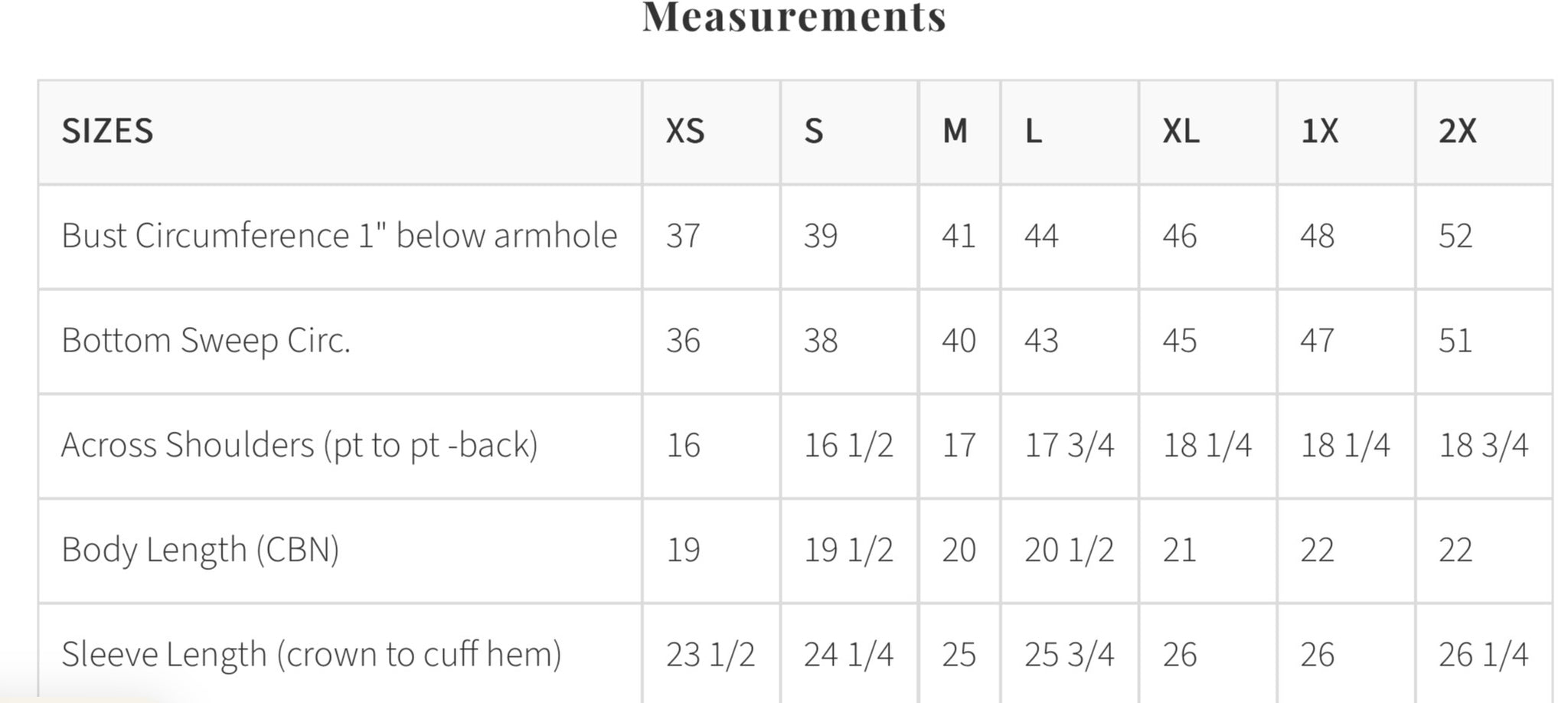1568x703 pixels.
Task: Click the L size column header
Action: coord(1033,131)
